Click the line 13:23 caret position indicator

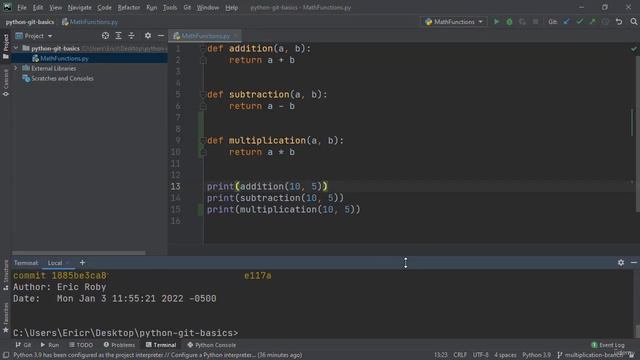tap(440, 355)
